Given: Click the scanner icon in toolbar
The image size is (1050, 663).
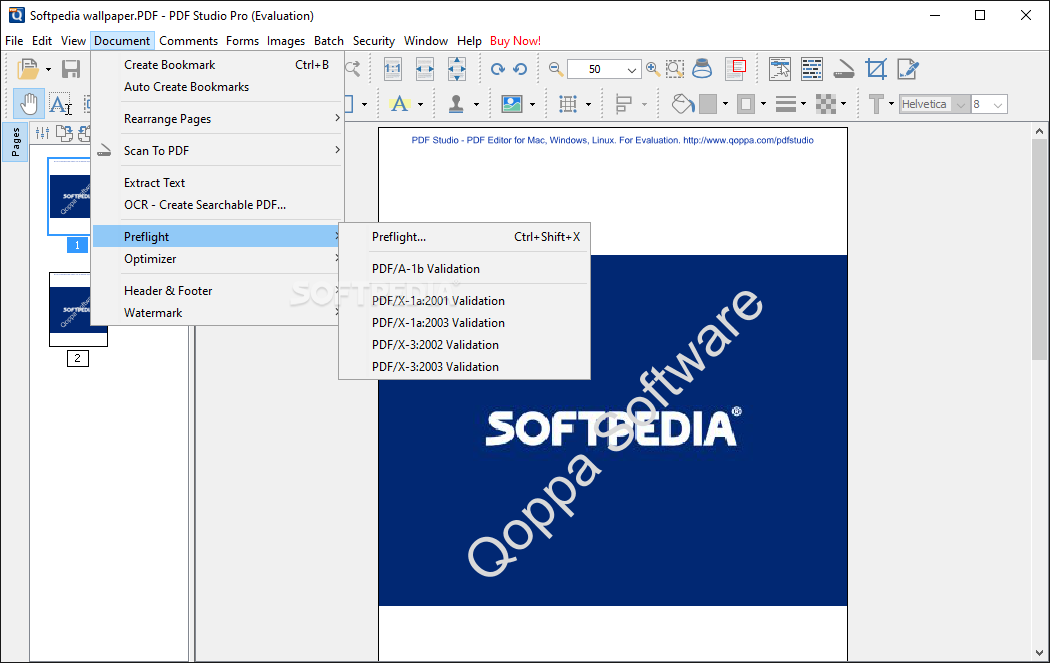Looking at the screenshot, I should (844, 70).
